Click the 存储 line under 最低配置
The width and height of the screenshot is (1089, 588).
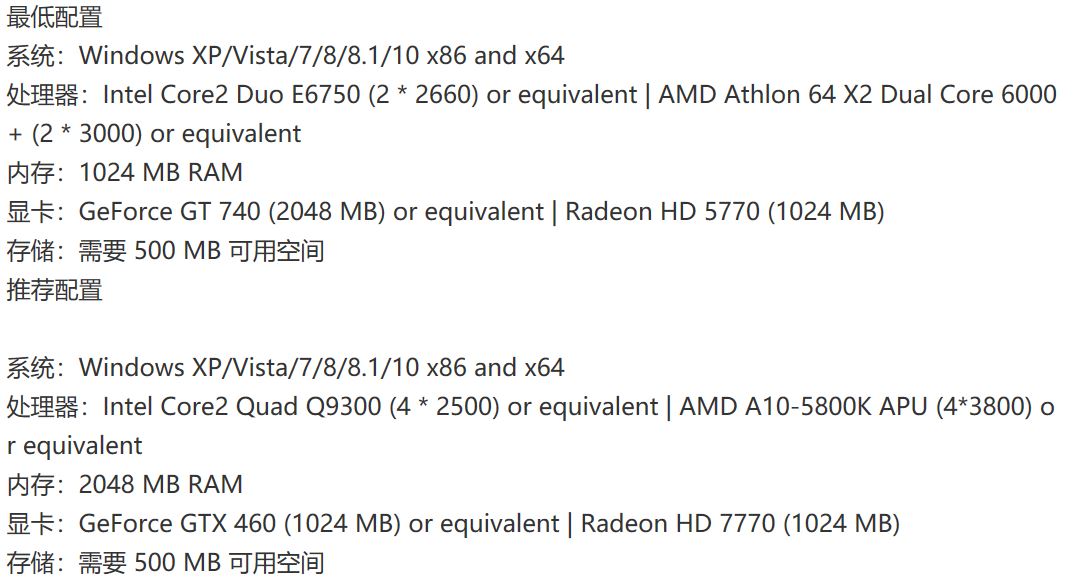165,251
